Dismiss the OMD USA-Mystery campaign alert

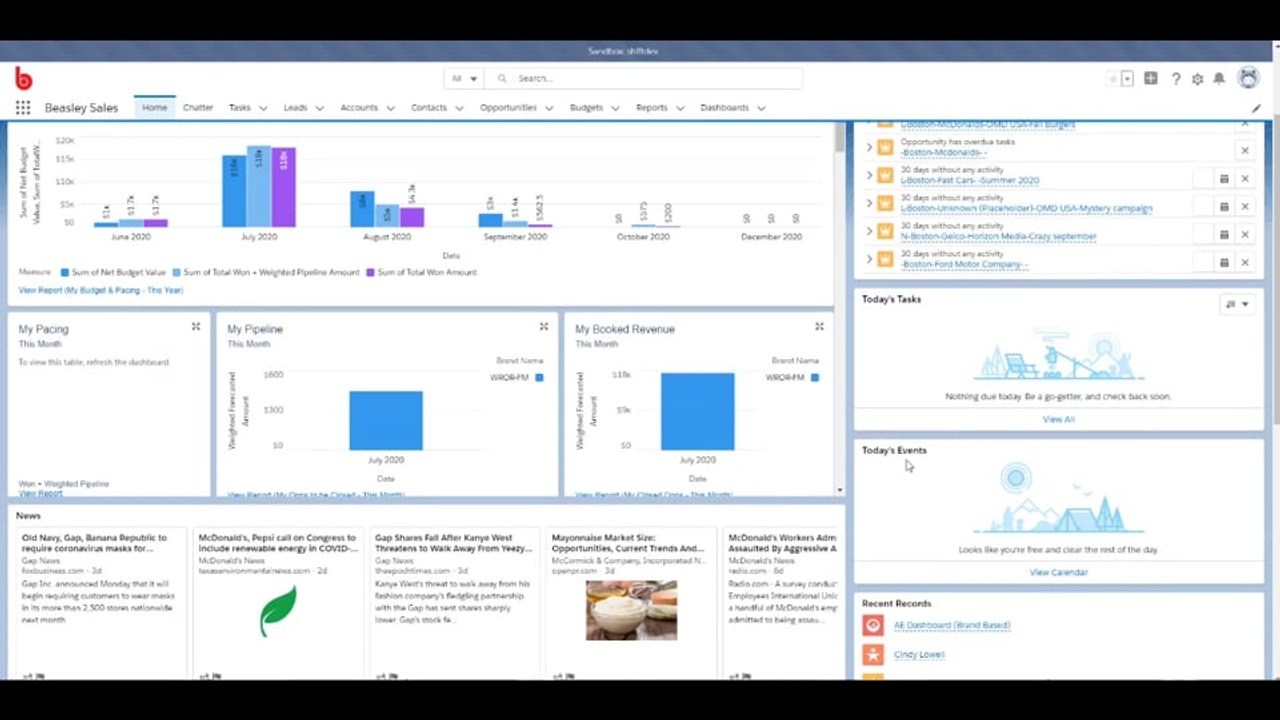(x=1245, y=206)
